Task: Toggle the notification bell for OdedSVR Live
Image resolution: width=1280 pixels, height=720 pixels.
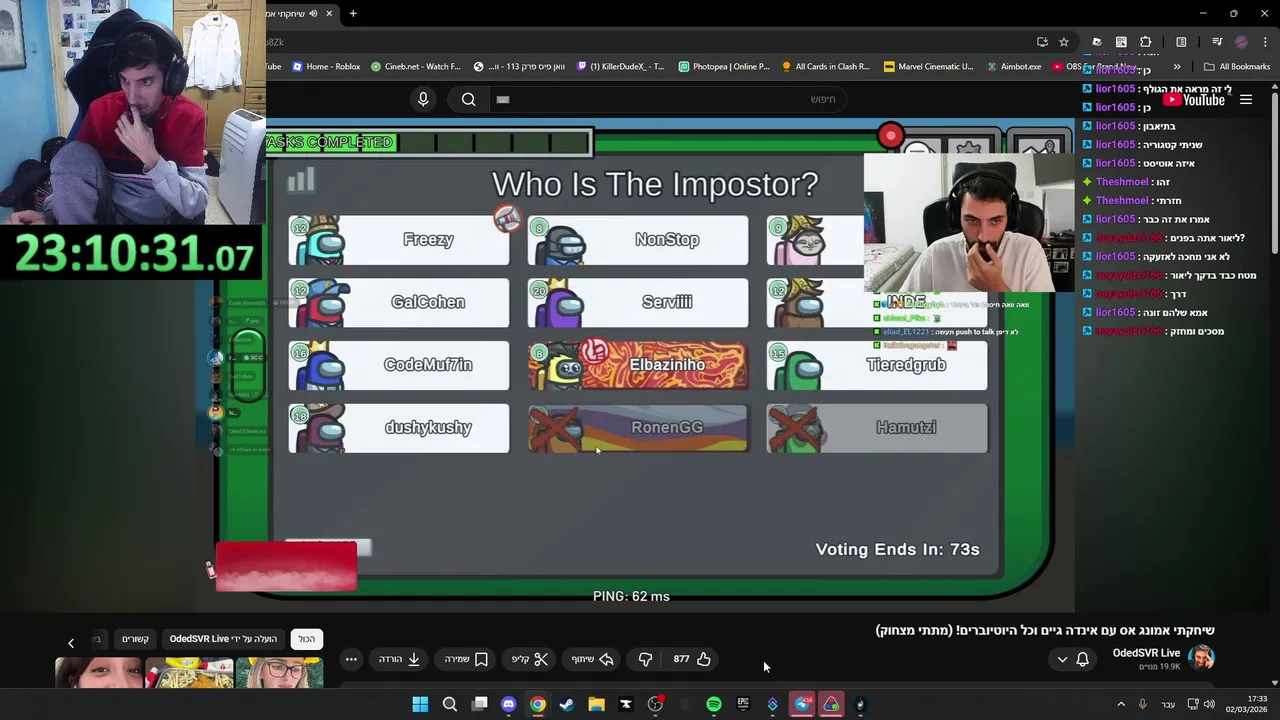Action: pos(1082,659)
